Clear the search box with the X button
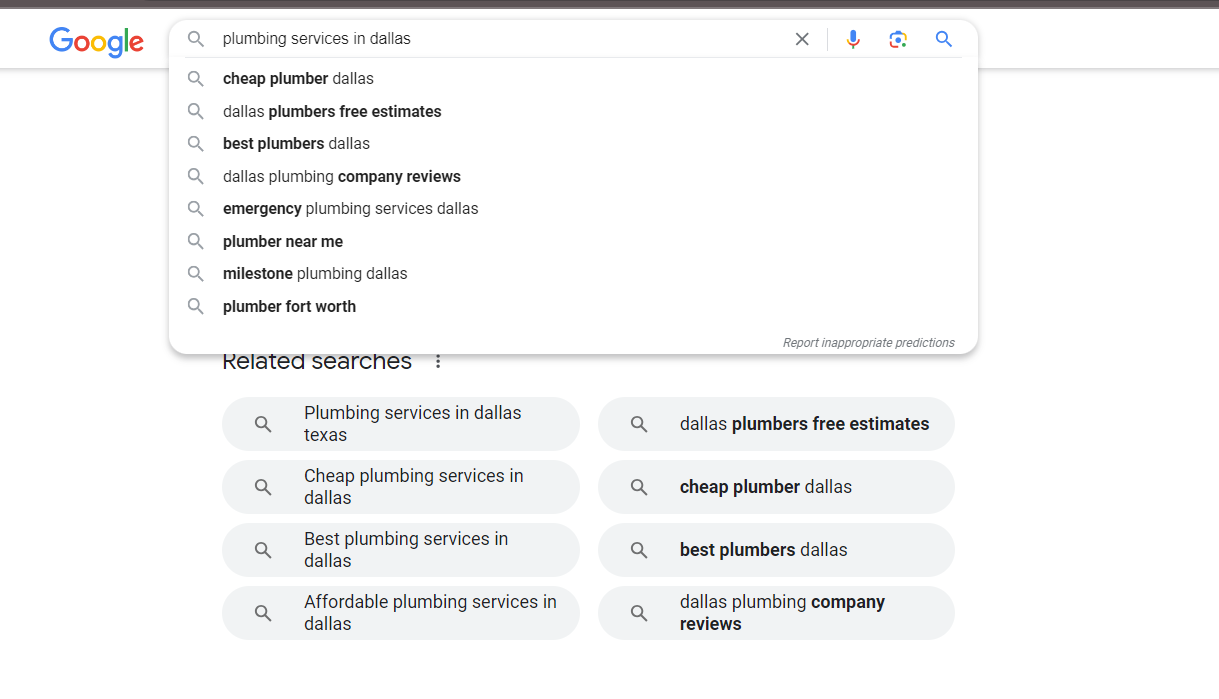Image resolution: width=1219 pixels, height=699 pixels. tap(802, 39)
